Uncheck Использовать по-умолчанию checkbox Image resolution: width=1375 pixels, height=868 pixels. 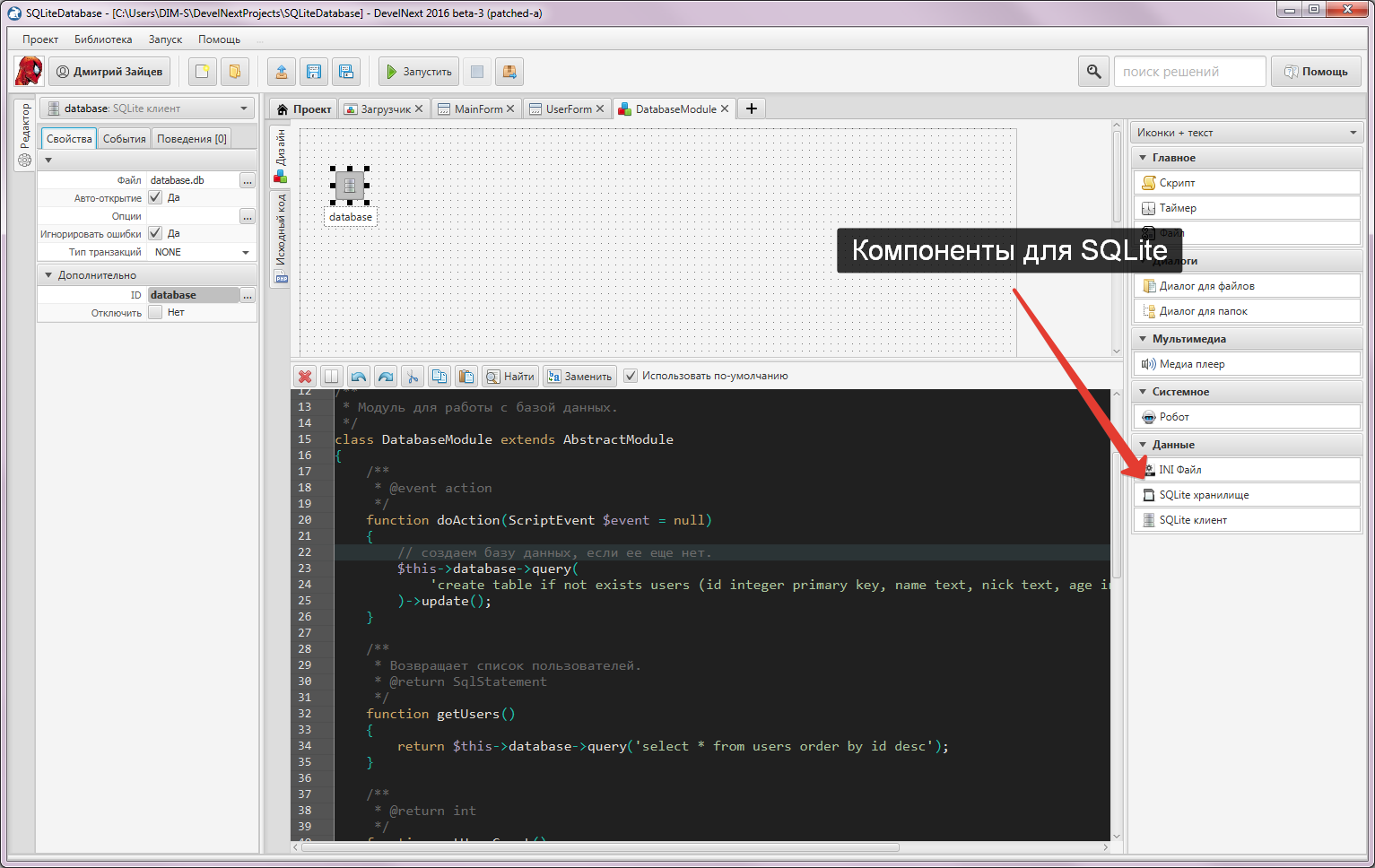click(631, 376)
